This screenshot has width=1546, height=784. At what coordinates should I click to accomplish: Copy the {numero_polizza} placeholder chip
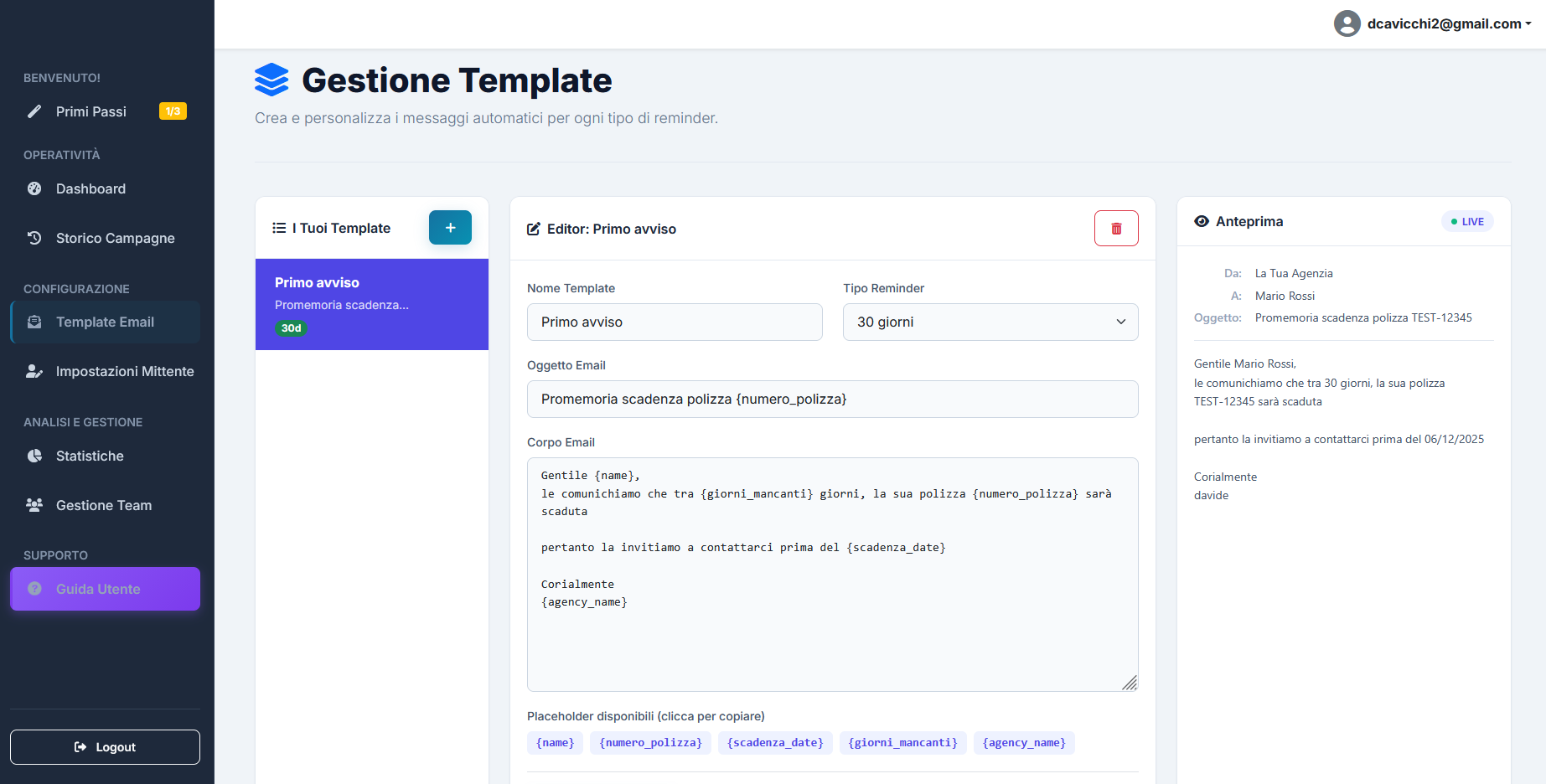point(650,742)
